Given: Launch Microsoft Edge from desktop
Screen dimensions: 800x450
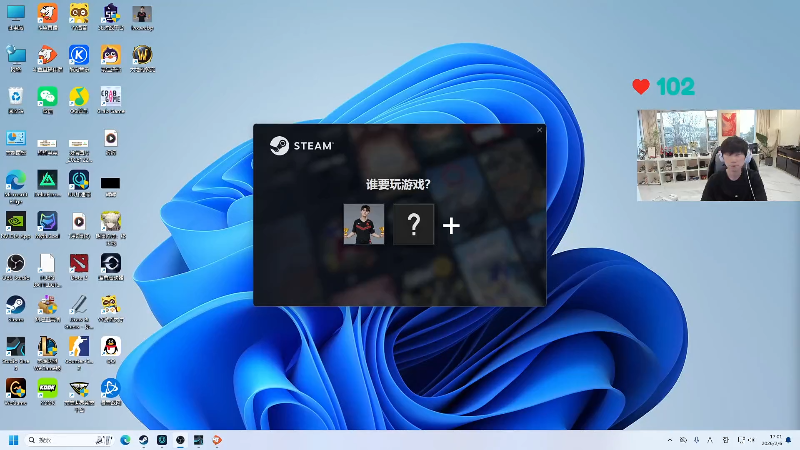Looking at the screenshot, I should click(16, 187).
